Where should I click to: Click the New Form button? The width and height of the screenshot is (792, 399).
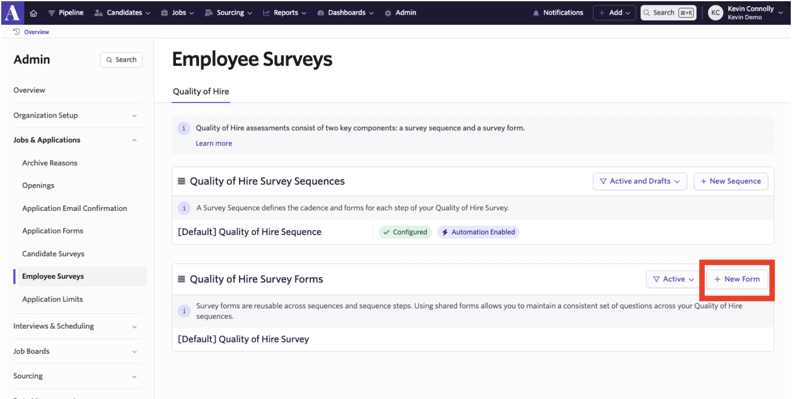(737, 279)
